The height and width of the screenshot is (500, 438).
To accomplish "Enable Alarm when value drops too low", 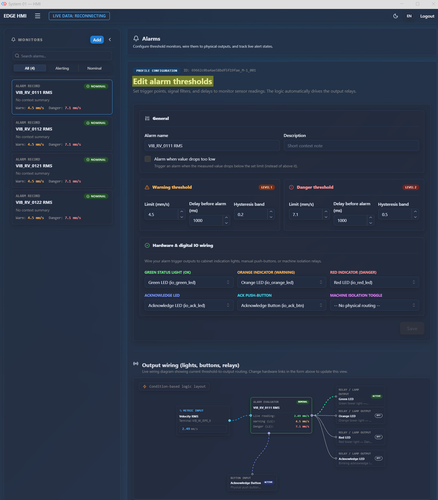I will pyautogui.click(x=148, y=159).
